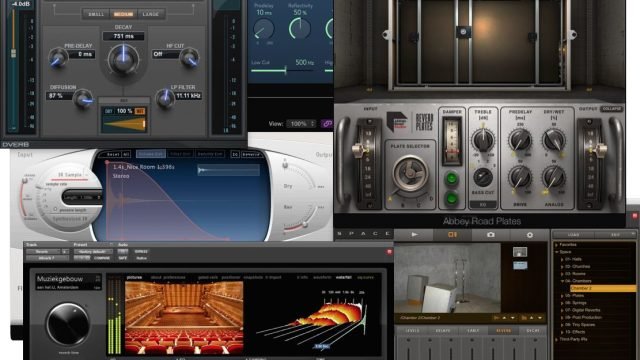Image resolution: width=640 pixels, height=360 pixels.
Task: Click the Reflectivity knob in the blue reverb
Action: point(300,29)
